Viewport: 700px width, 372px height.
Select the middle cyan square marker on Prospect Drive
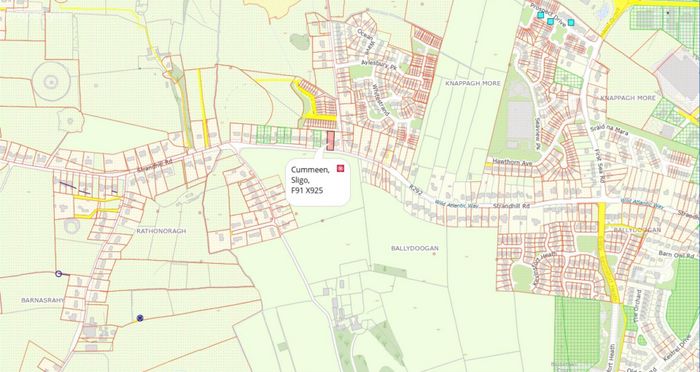coord(550,21)
